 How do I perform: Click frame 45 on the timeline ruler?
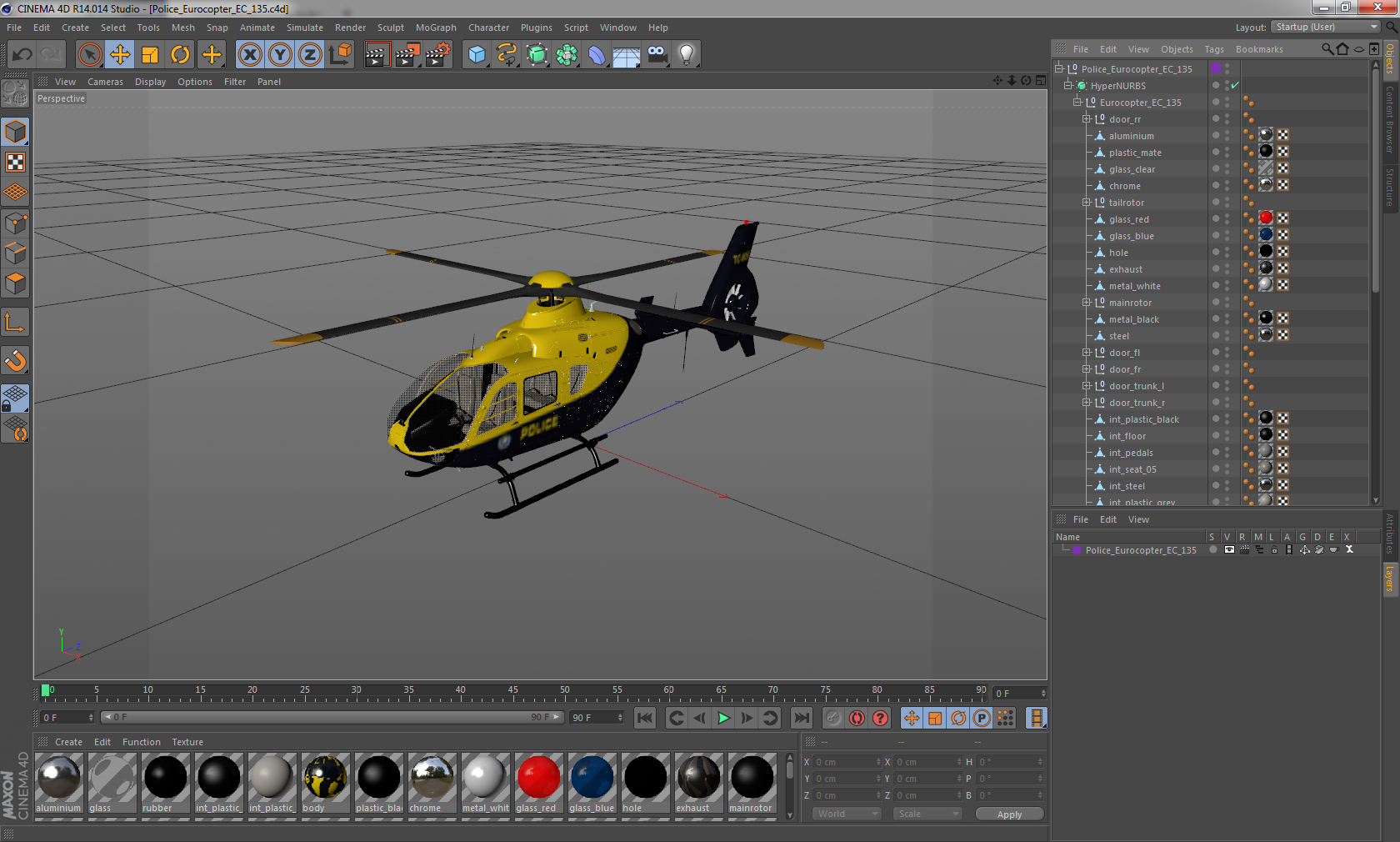click(x=512, y=692)
